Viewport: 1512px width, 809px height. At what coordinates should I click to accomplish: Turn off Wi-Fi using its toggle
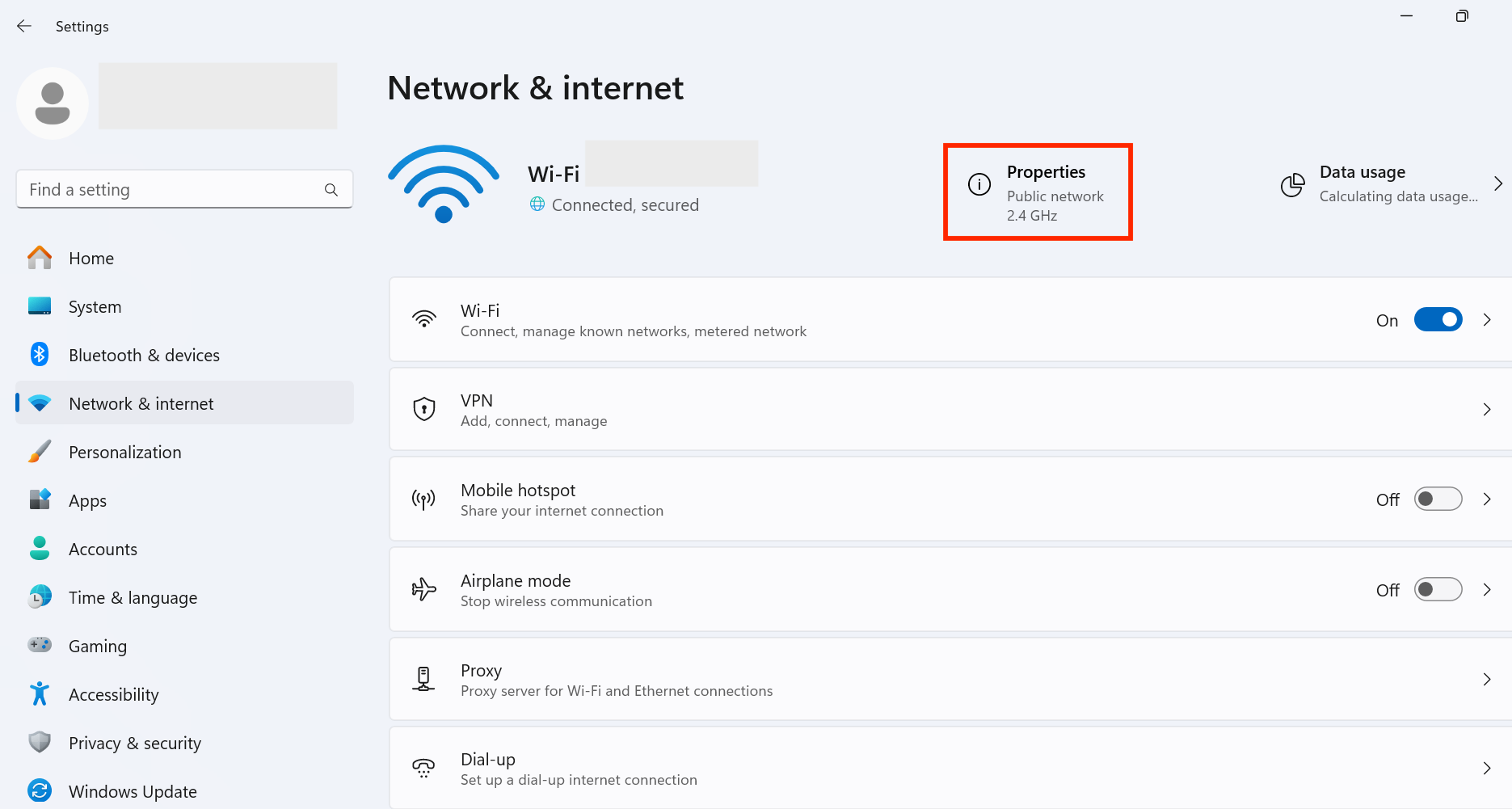pyautogui.click(x=1438, y=319)
